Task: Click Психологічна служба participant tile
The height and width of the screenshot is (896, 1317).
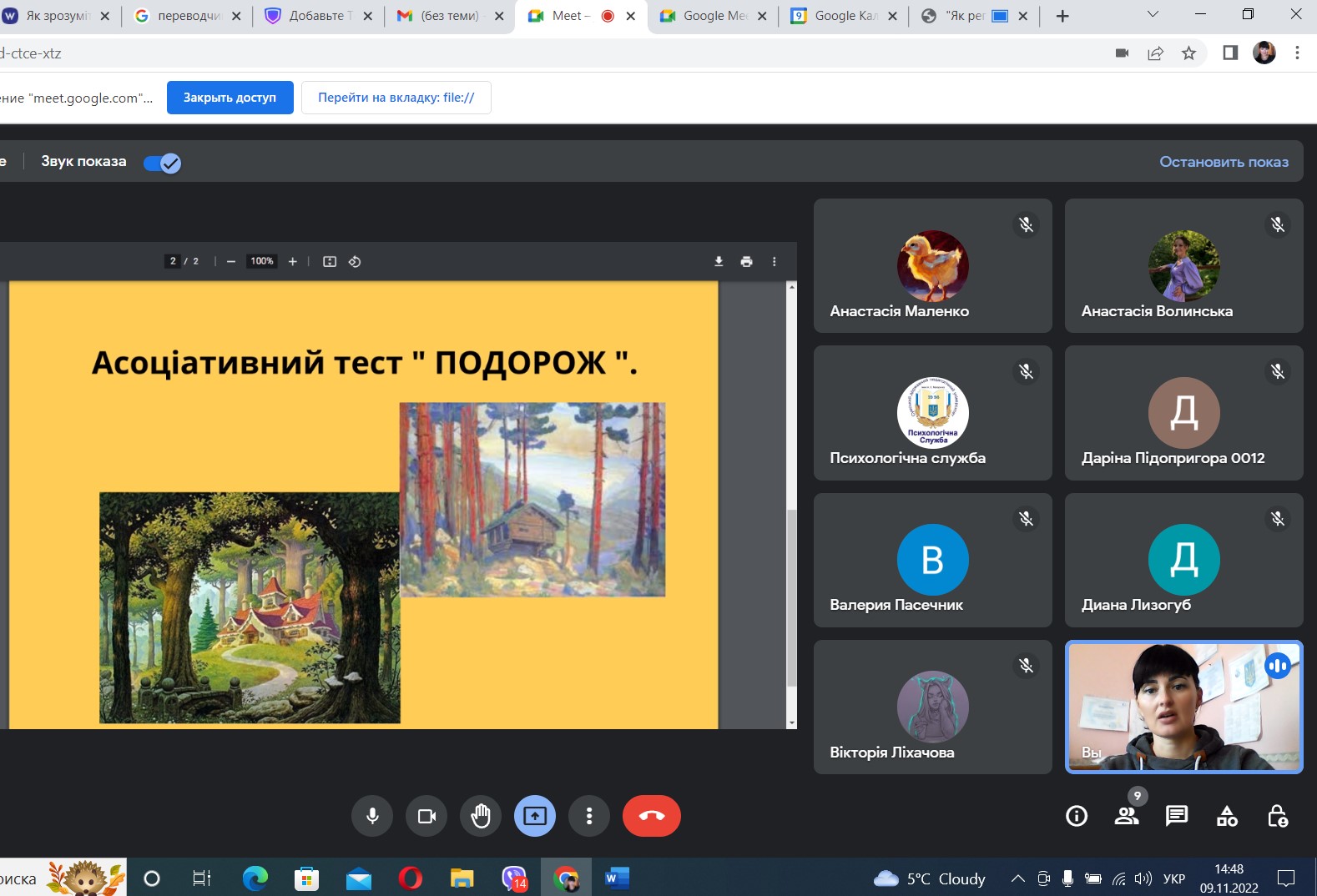Action: click(x=933, y=413)
